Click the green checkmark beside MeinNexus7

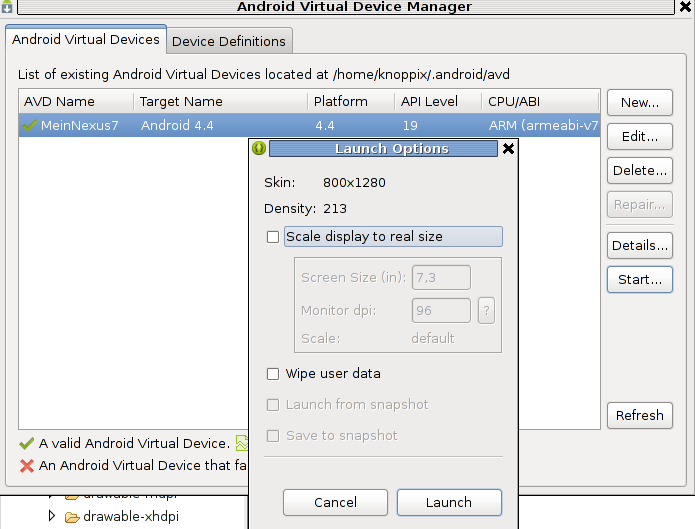[x=29, y=125]
